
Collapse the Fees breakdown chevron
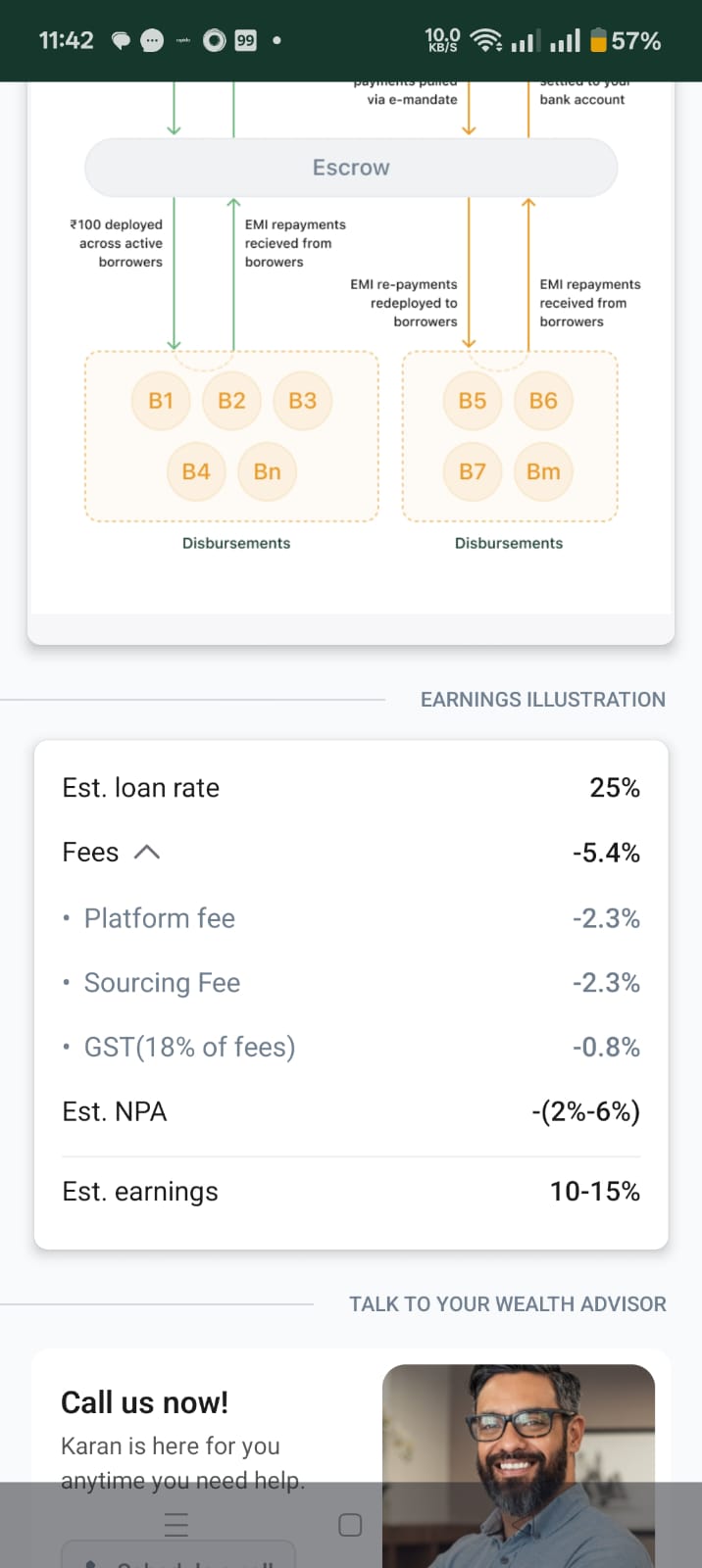tap(146, 853)
